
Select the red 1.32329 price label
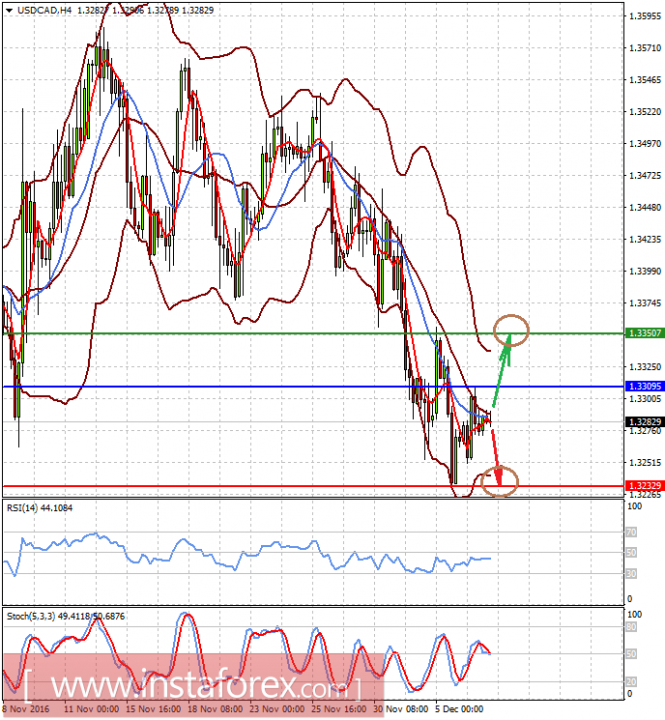pyautogui.click(x=645, y=486)
